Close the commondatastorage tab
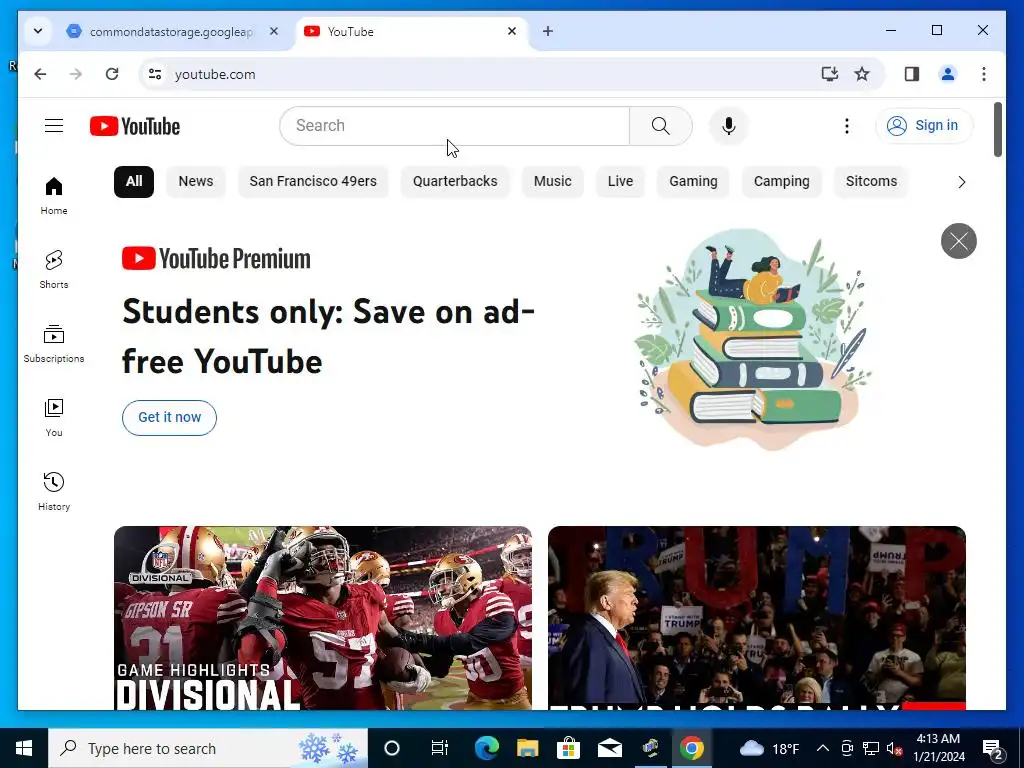 pyautogui.click(x=274, y=31)
